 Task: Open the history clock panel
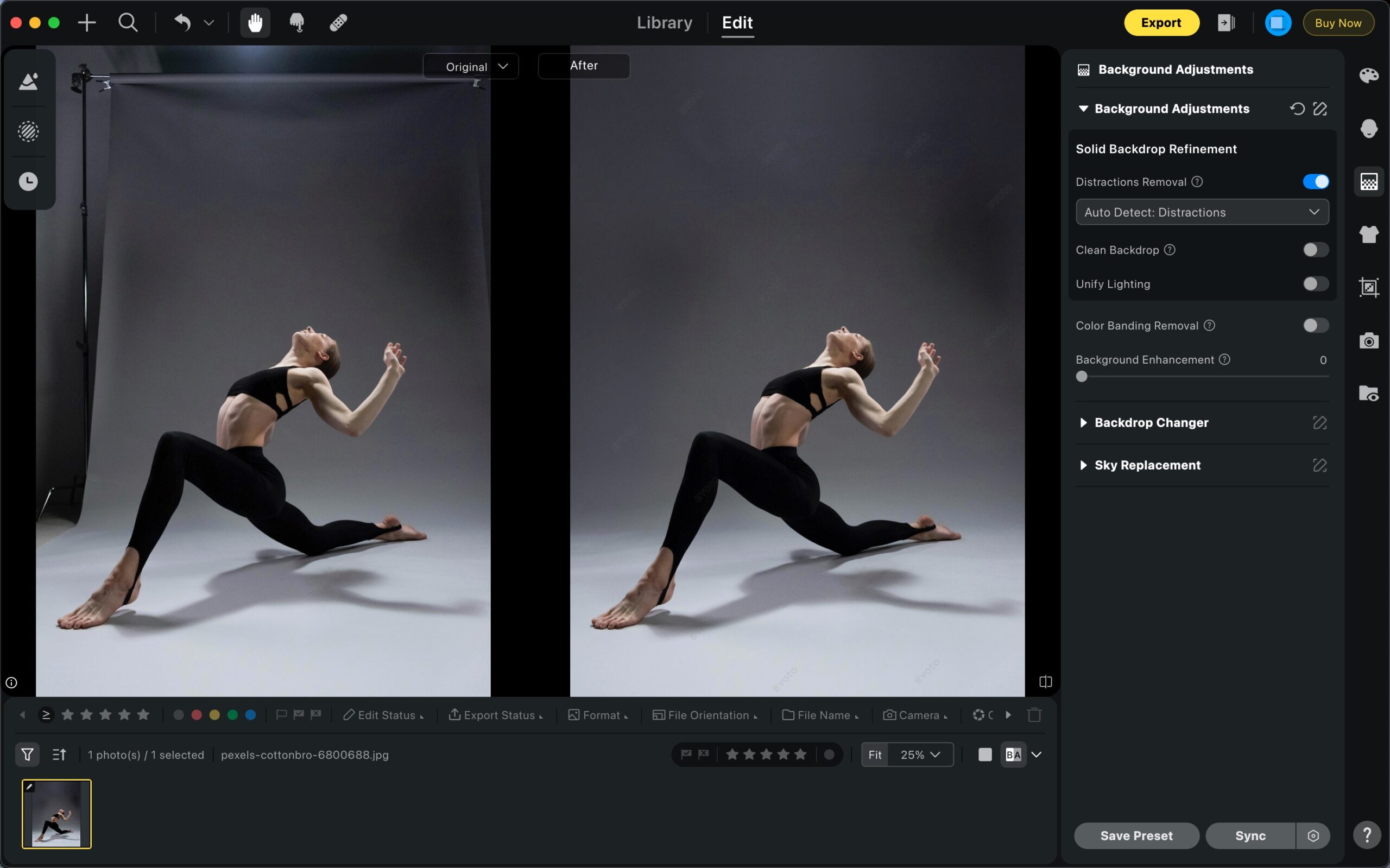28,181
